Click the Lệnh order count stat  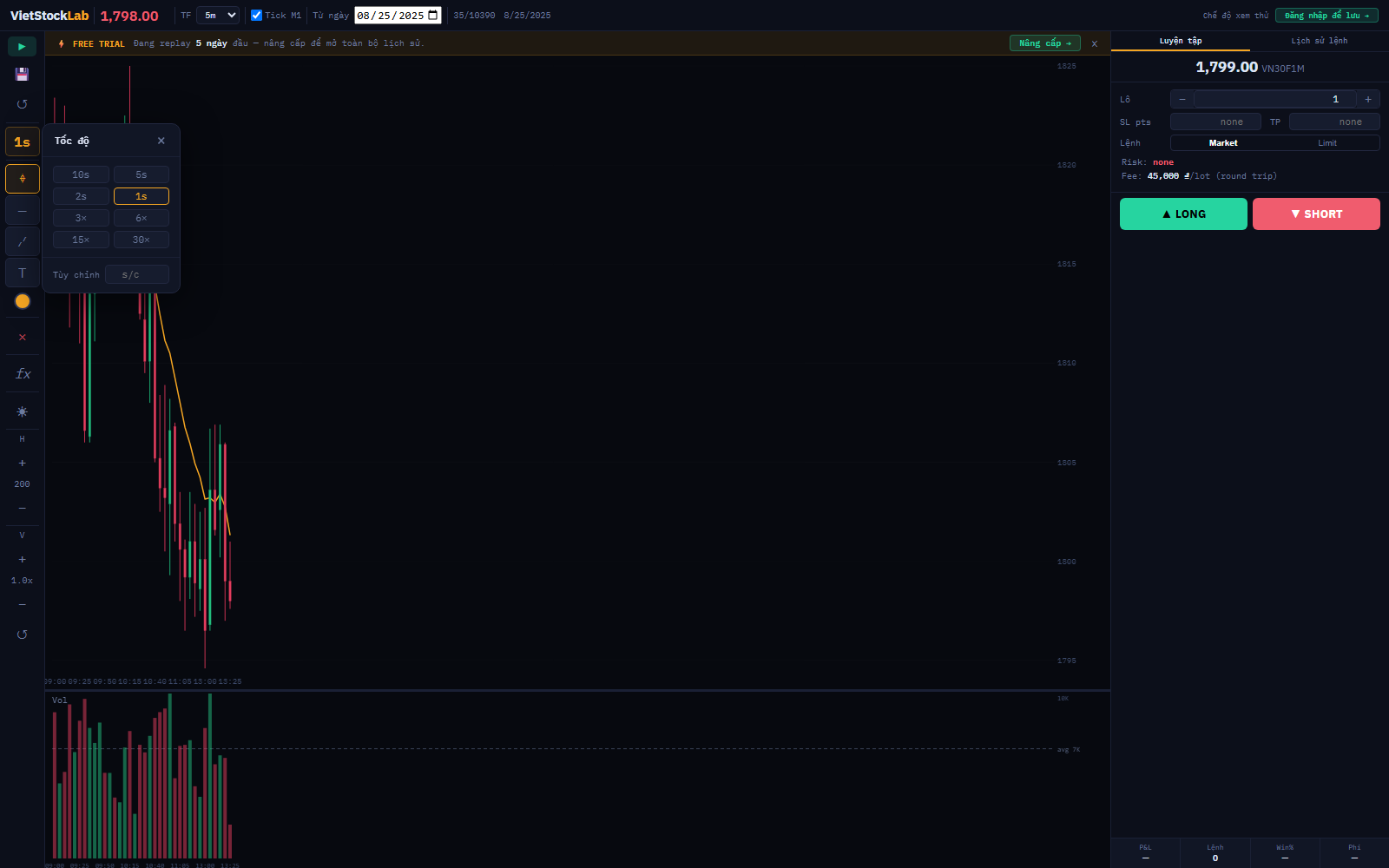[x=1215, y=852]
